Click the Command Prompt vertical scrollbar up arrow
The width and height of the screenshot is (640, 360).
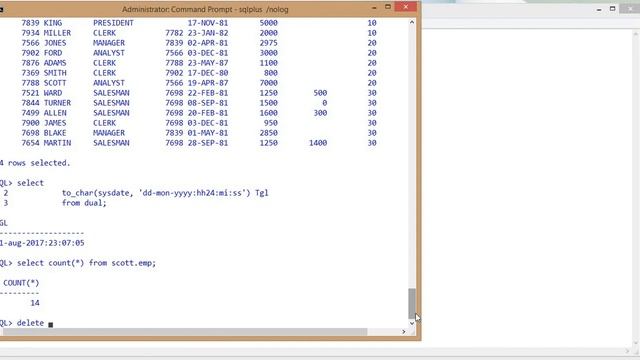click(x=412, y=22)
